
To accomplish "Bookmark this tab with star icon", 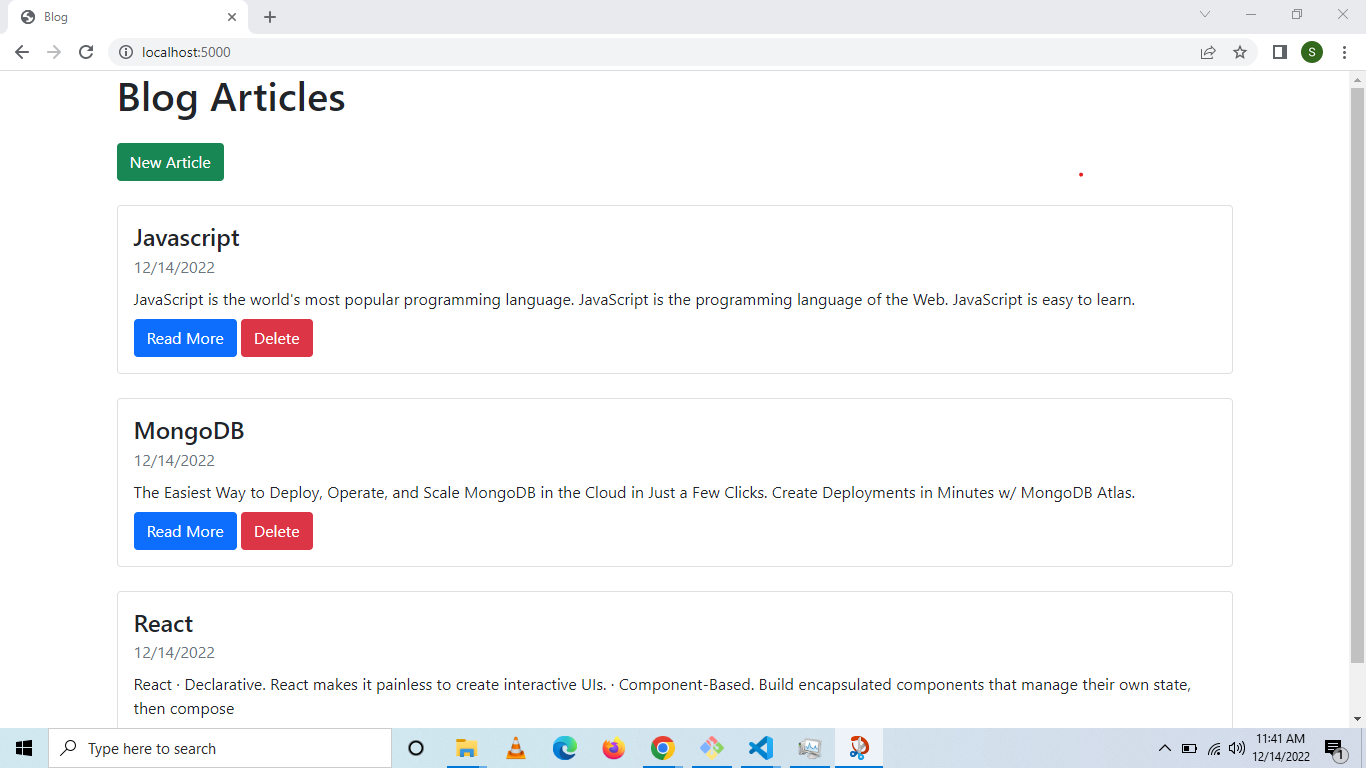I will pyautogui.click(x=1240, y=52).
